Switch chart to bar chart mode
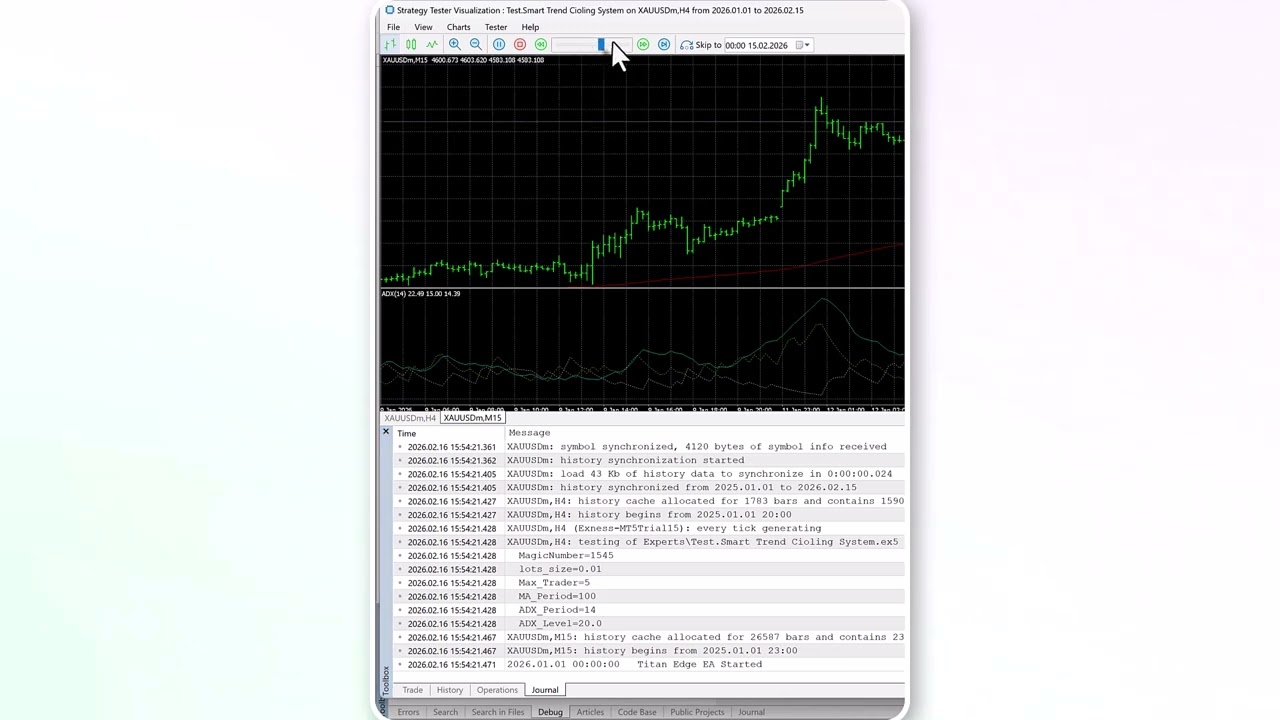 coord(390,45)
